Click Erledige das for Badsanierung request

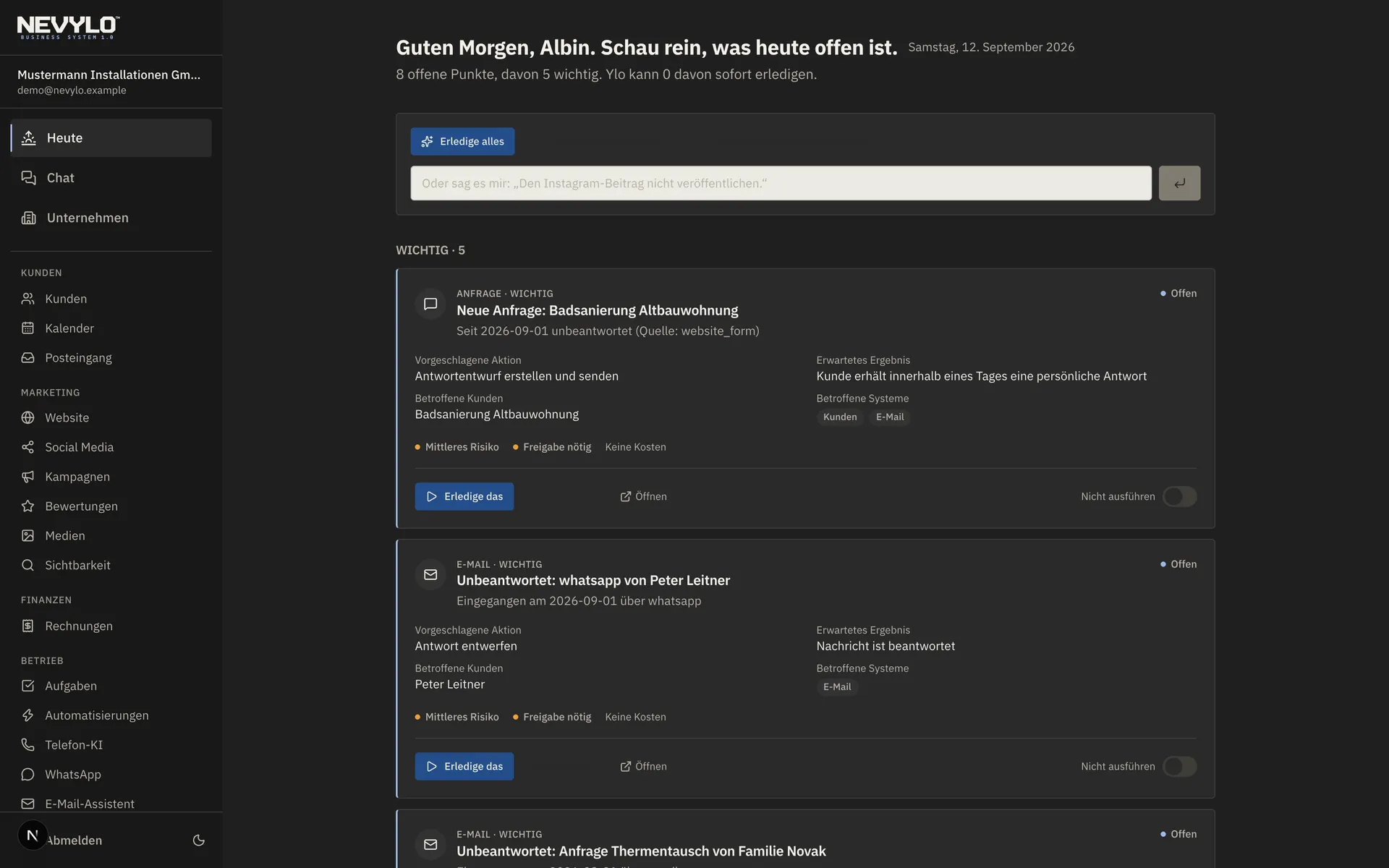[x=464, y=496]
